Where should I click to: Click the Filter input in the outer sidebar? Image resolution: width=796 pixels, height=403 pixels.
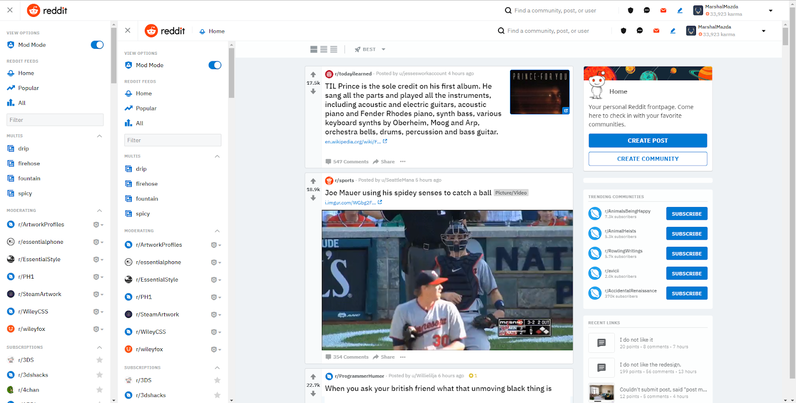(x=55, y=120)
